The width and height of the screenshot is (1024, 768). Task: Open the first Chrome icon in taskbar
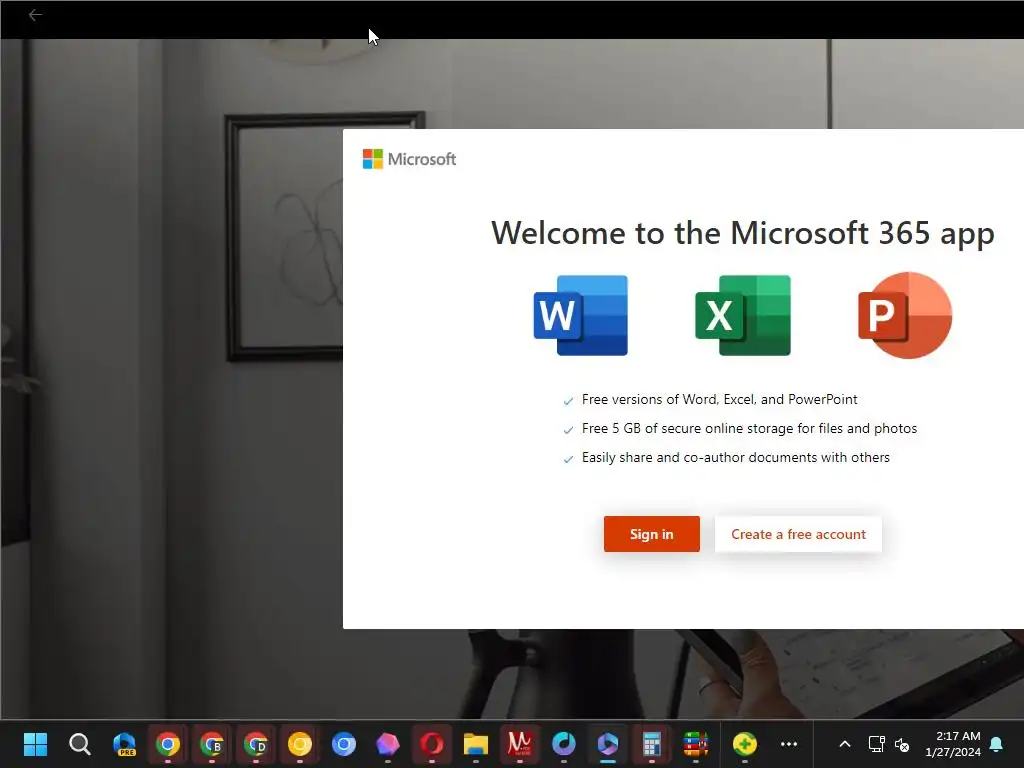click(168, 744)
